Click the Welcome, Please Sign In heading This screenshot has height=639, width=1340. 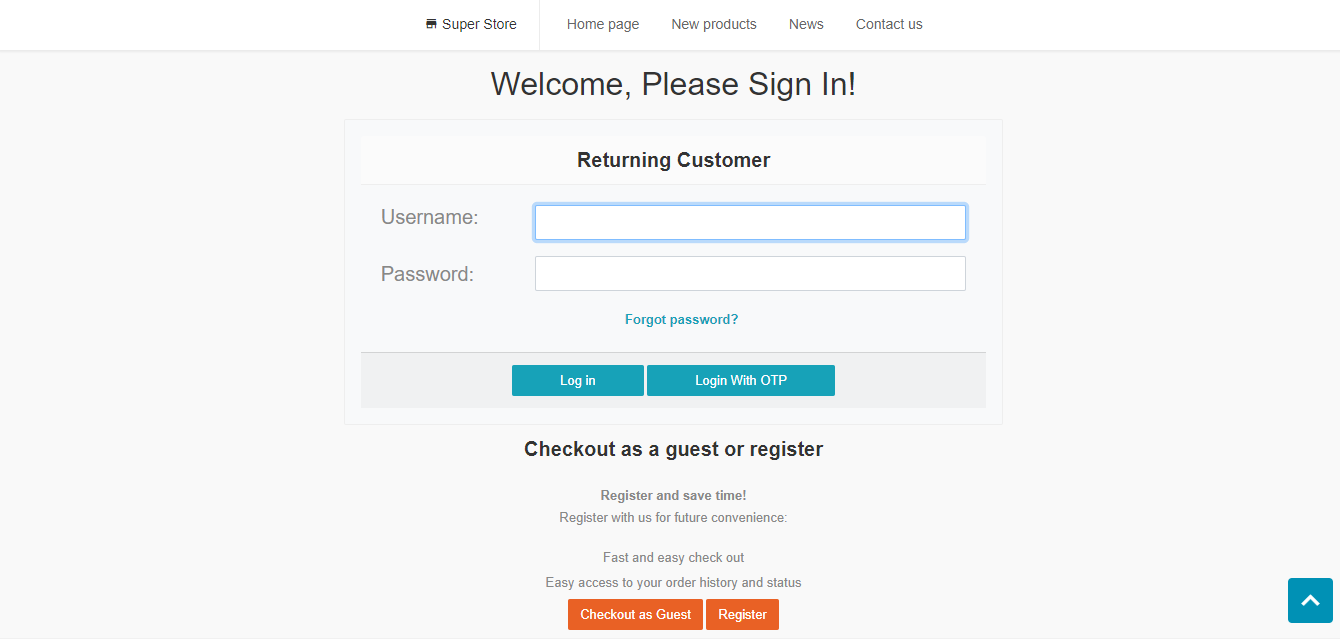click(x=673, y=84)
